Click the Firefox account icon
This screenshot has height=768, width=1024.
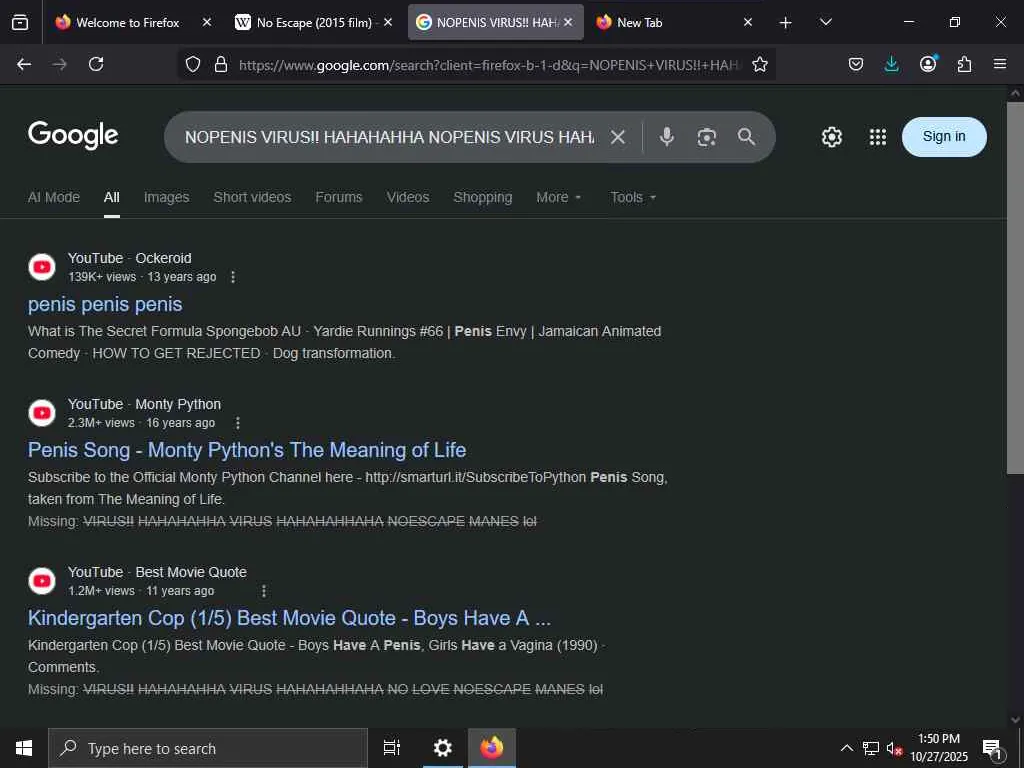pos(928,64)
